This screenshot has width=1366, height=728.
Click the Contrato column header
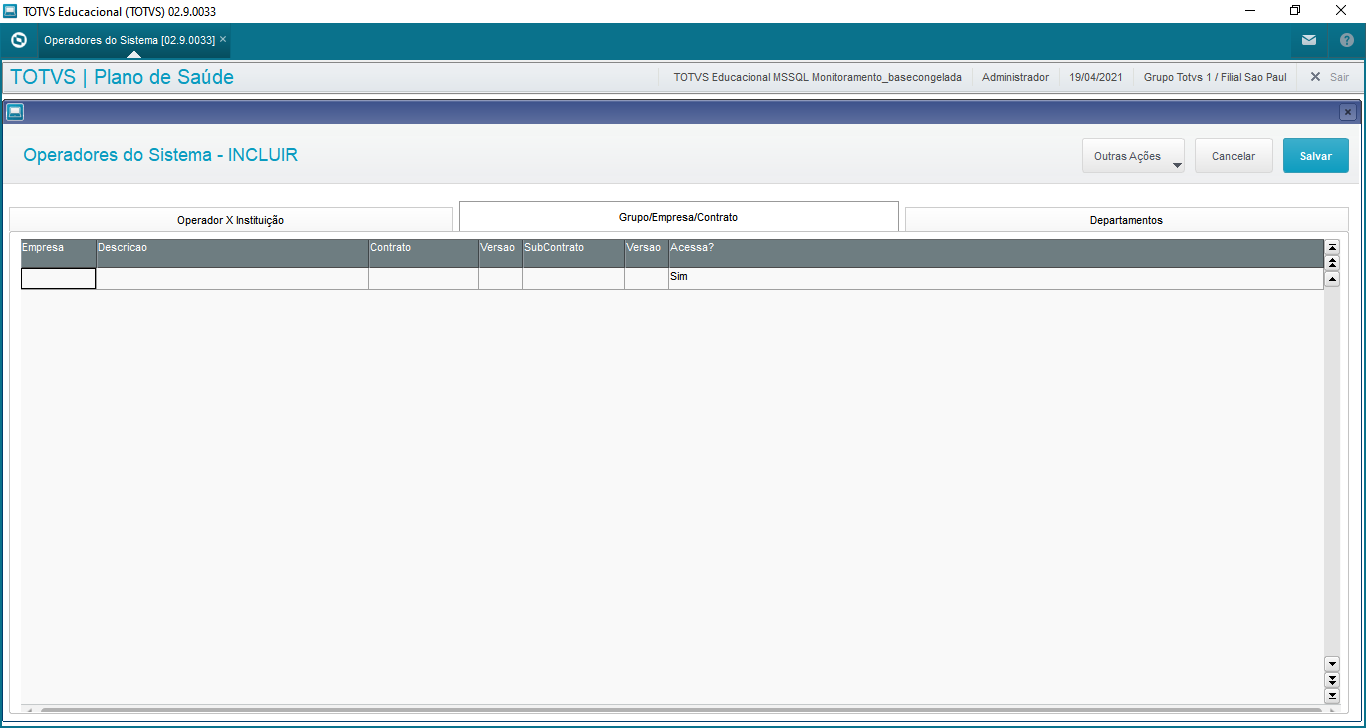click(423, 253)
